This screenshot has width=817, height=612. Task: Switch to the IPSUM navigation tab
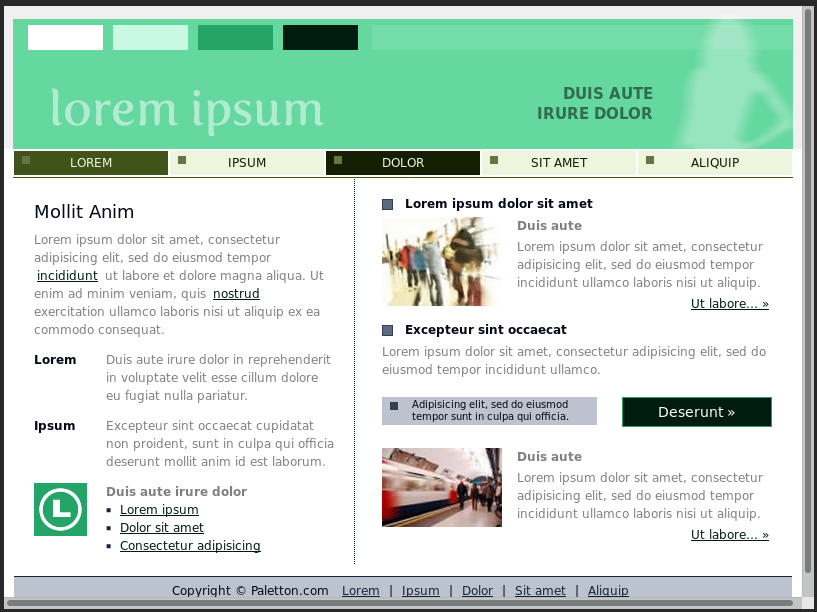tap(247, 163)
